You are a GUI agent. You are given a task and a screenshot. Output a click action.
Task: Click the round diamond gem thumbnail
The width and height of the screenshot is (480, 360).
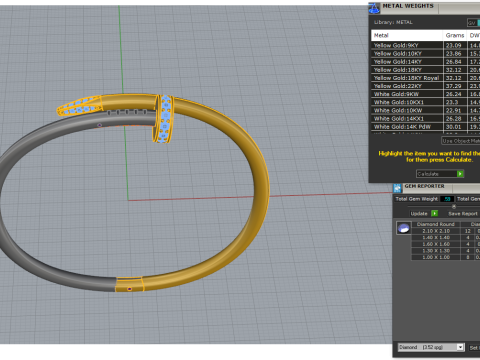tap(404, 228)
